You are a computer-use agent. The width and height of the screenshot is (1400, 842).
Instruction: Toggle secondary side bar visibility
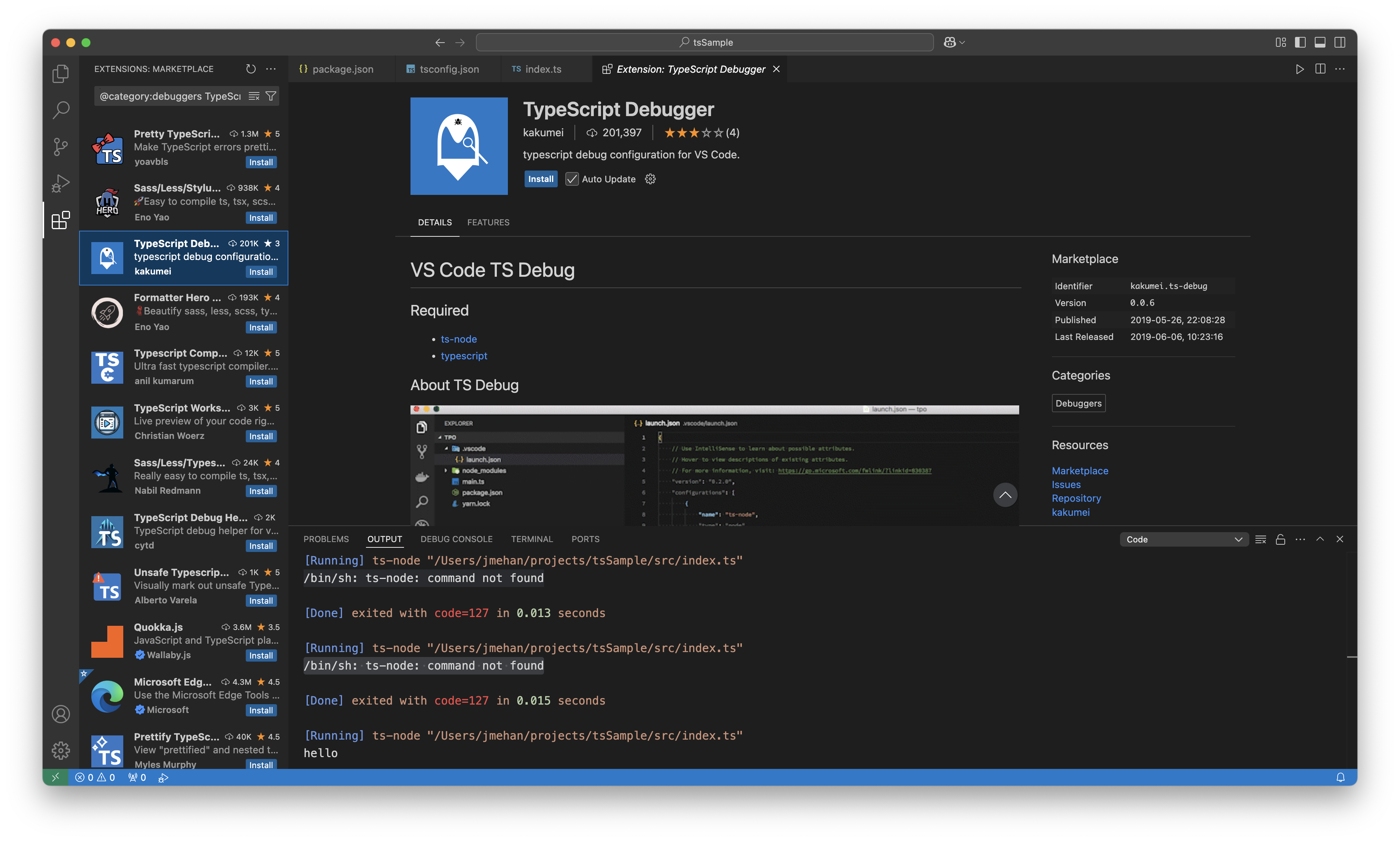(x=1340, y=42)
